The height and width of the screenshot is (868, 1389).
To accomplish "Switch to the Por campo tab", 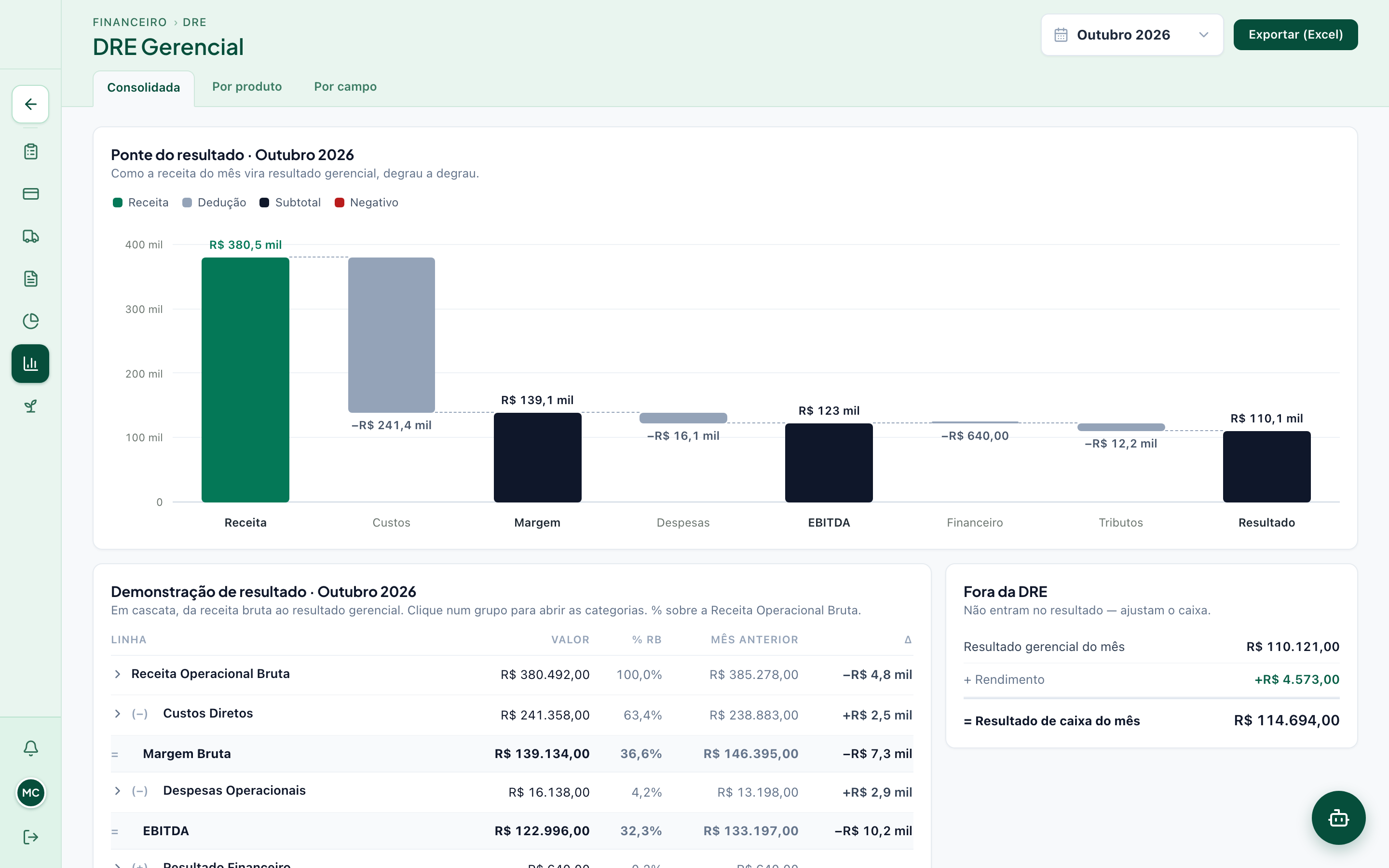I will point(345,87).
